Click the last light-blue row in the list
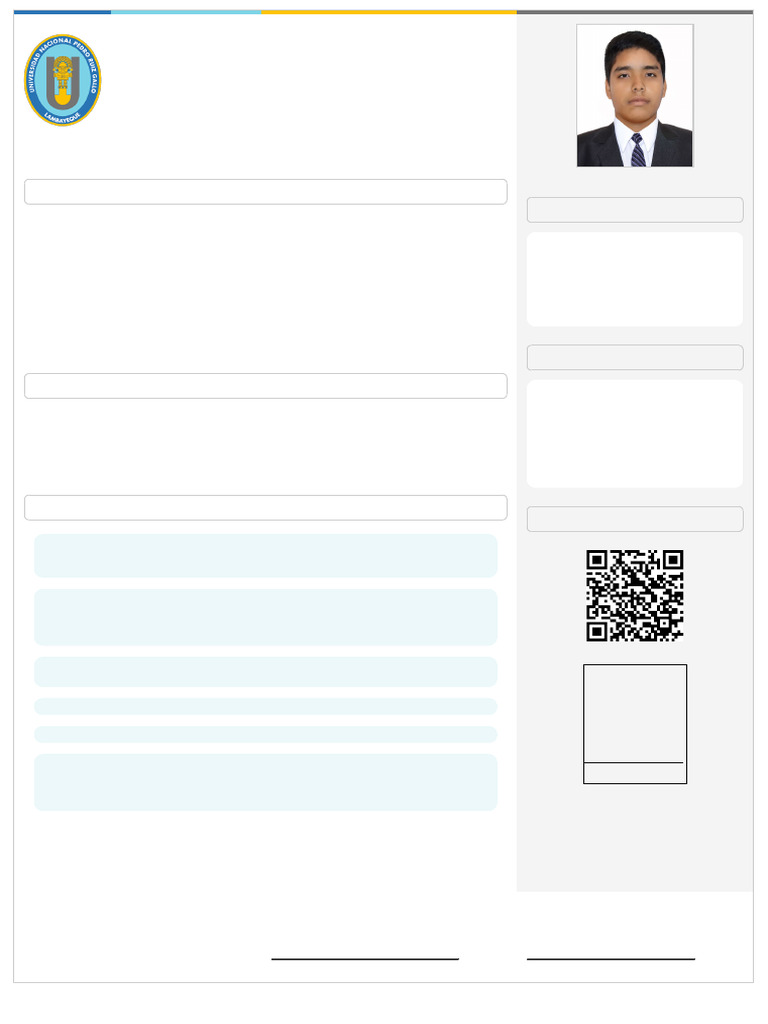This screenshot has height=1024, width=768. coord(266,782)
